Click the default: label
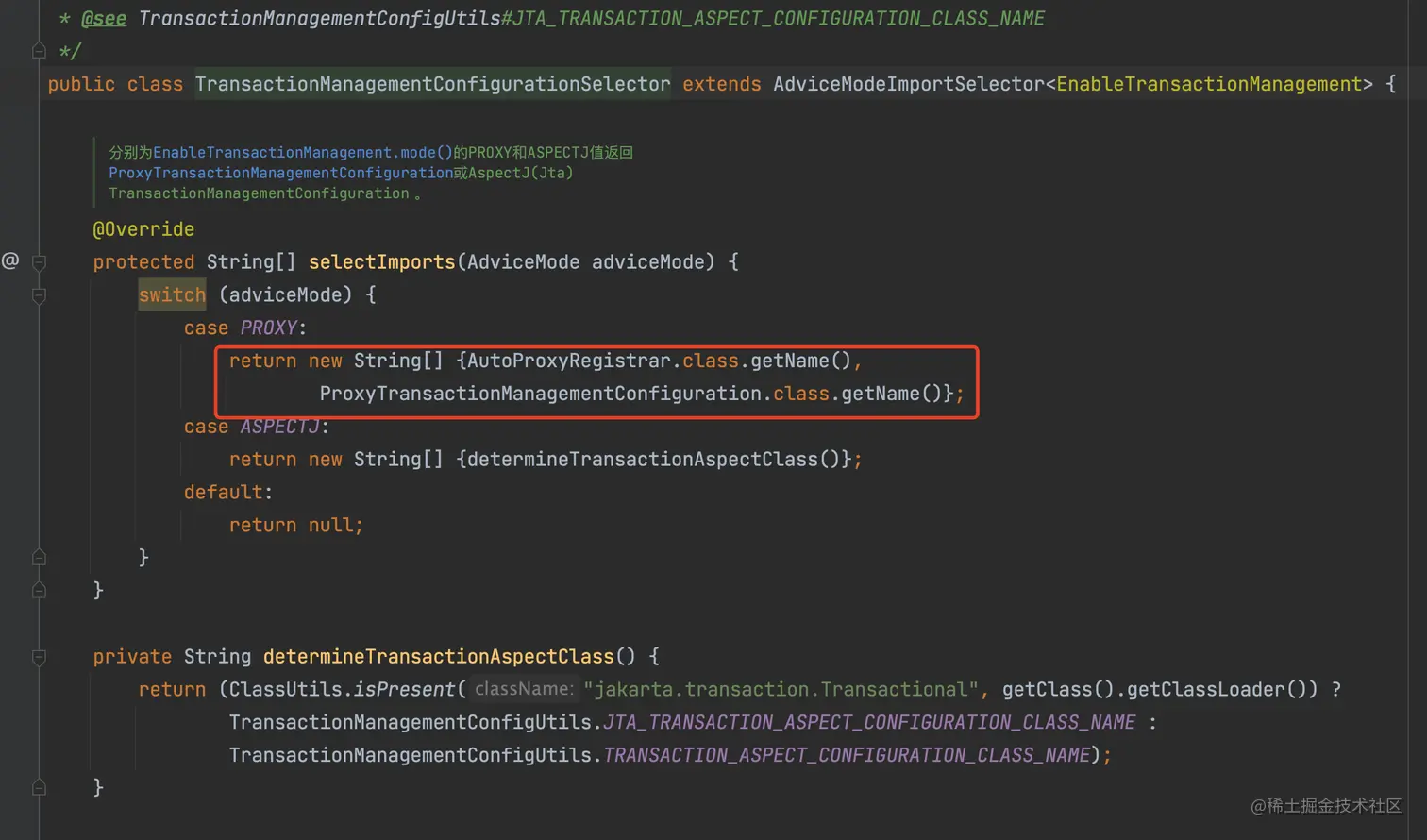Image resolution: width=1427 pixels, height=840 pixels. (227, 493)
